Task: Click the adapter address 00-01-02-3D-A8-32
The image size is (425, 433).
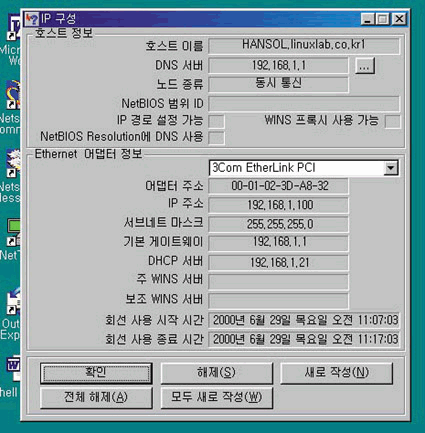Action: point(279,186)
